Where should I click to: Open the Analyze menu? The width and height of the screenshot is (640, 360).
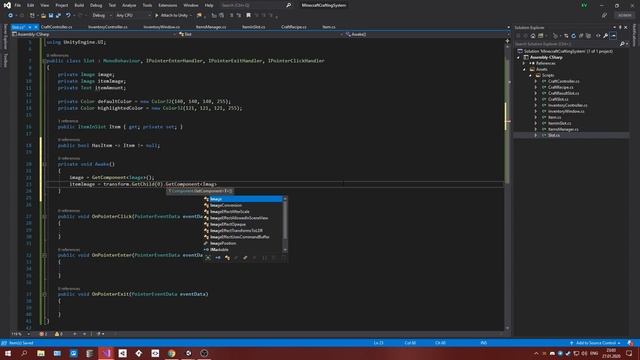click(x=129, y=5)
